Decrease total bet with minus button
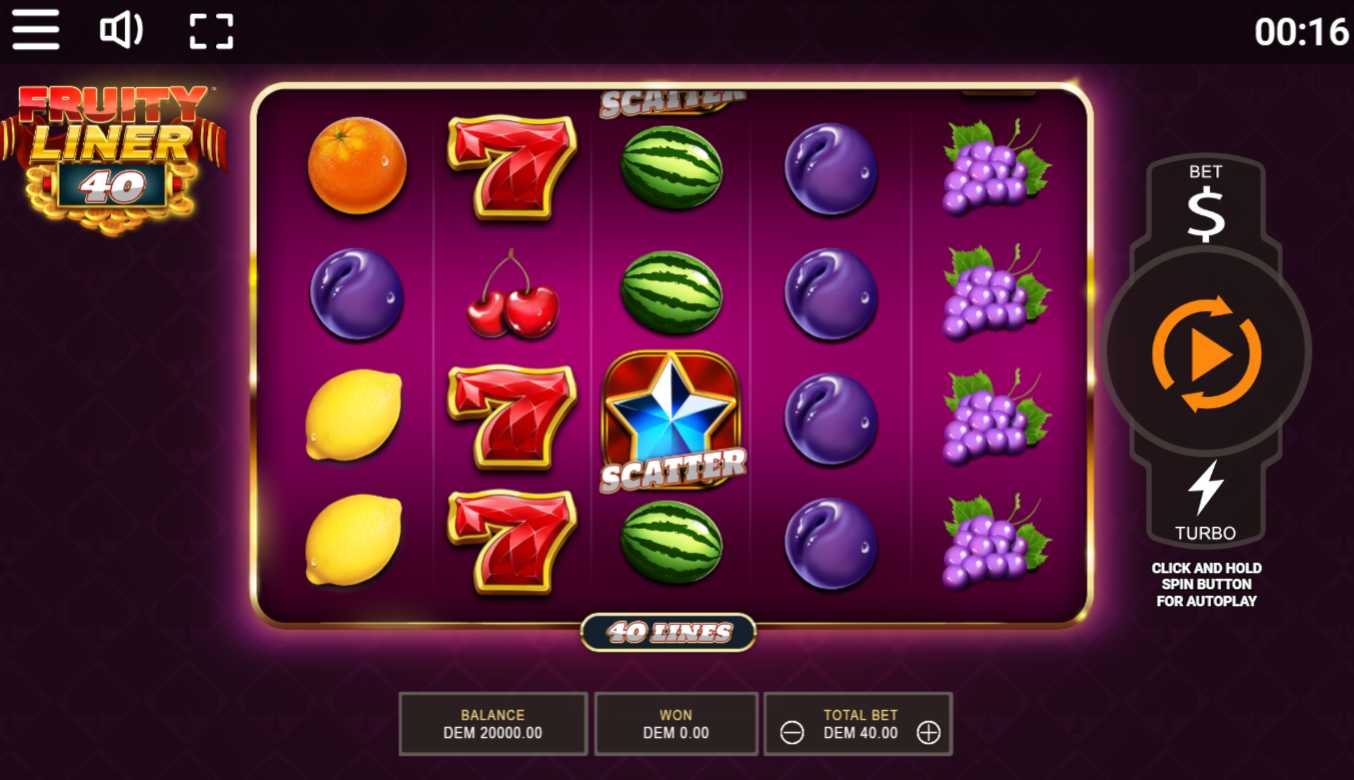The width and height of the screenshot is (1354, 780). (x=792, y=733)
